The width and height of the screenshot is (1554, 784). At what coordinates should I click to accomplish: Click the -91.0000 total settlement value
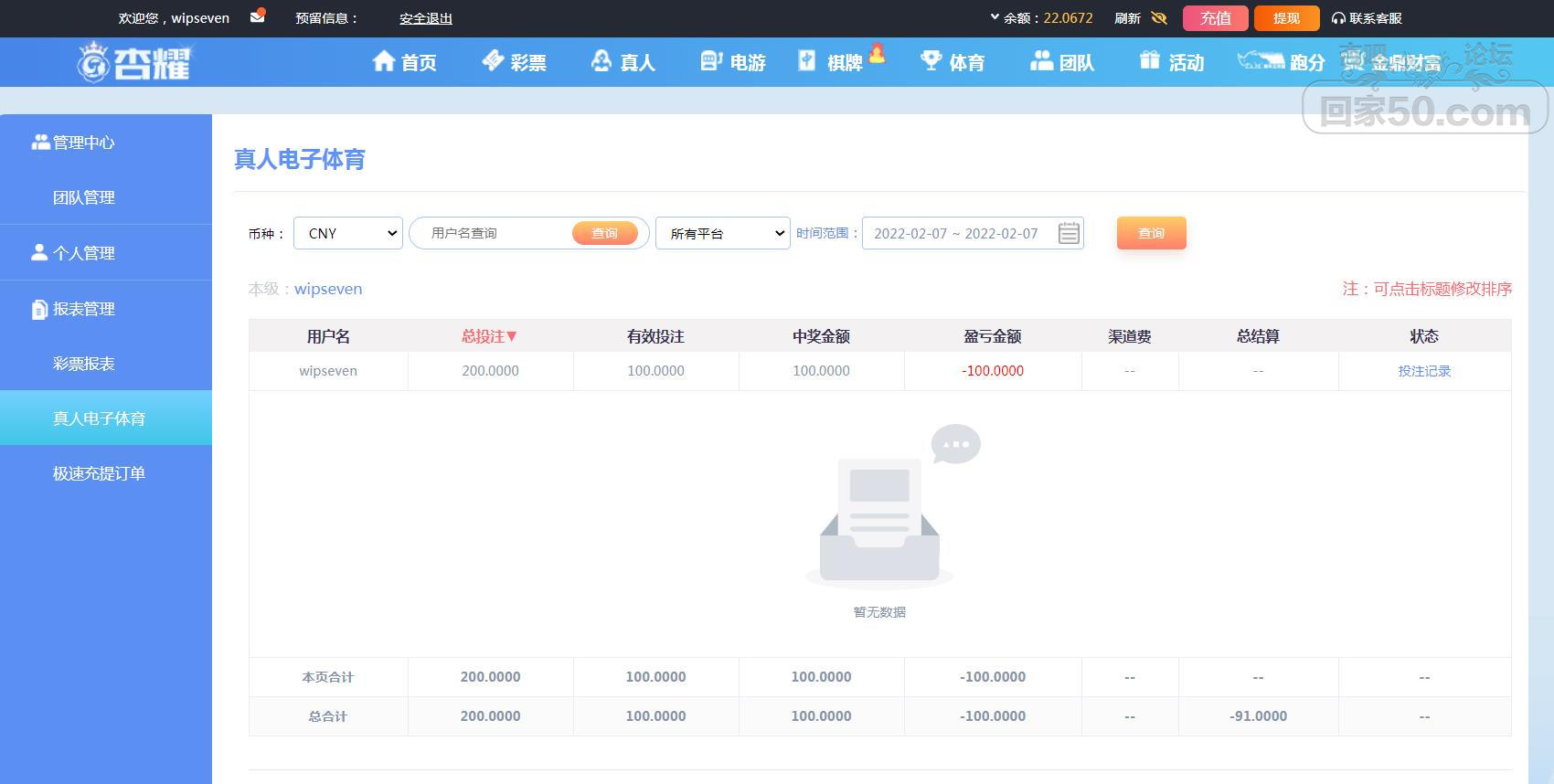[x=1258, y=716]
